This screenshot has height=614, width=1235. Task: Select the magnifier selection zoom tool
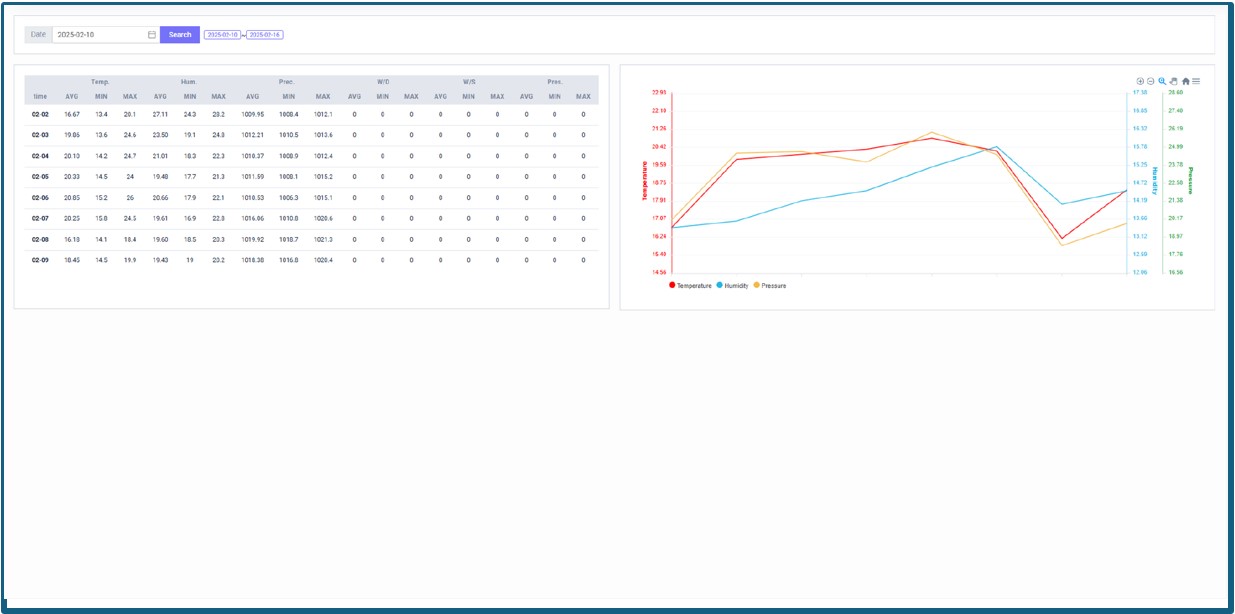pyautogui.click(x=1162, y=81)
